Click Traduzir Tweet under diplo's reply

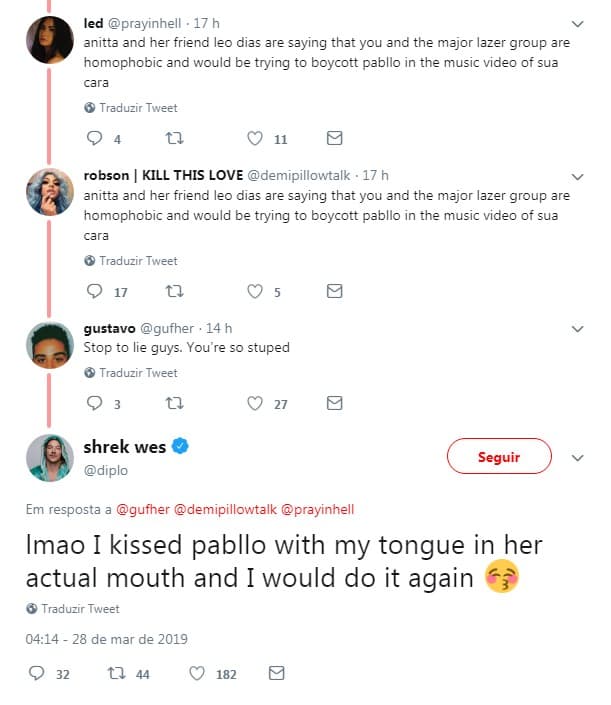(x=80, y=609)
